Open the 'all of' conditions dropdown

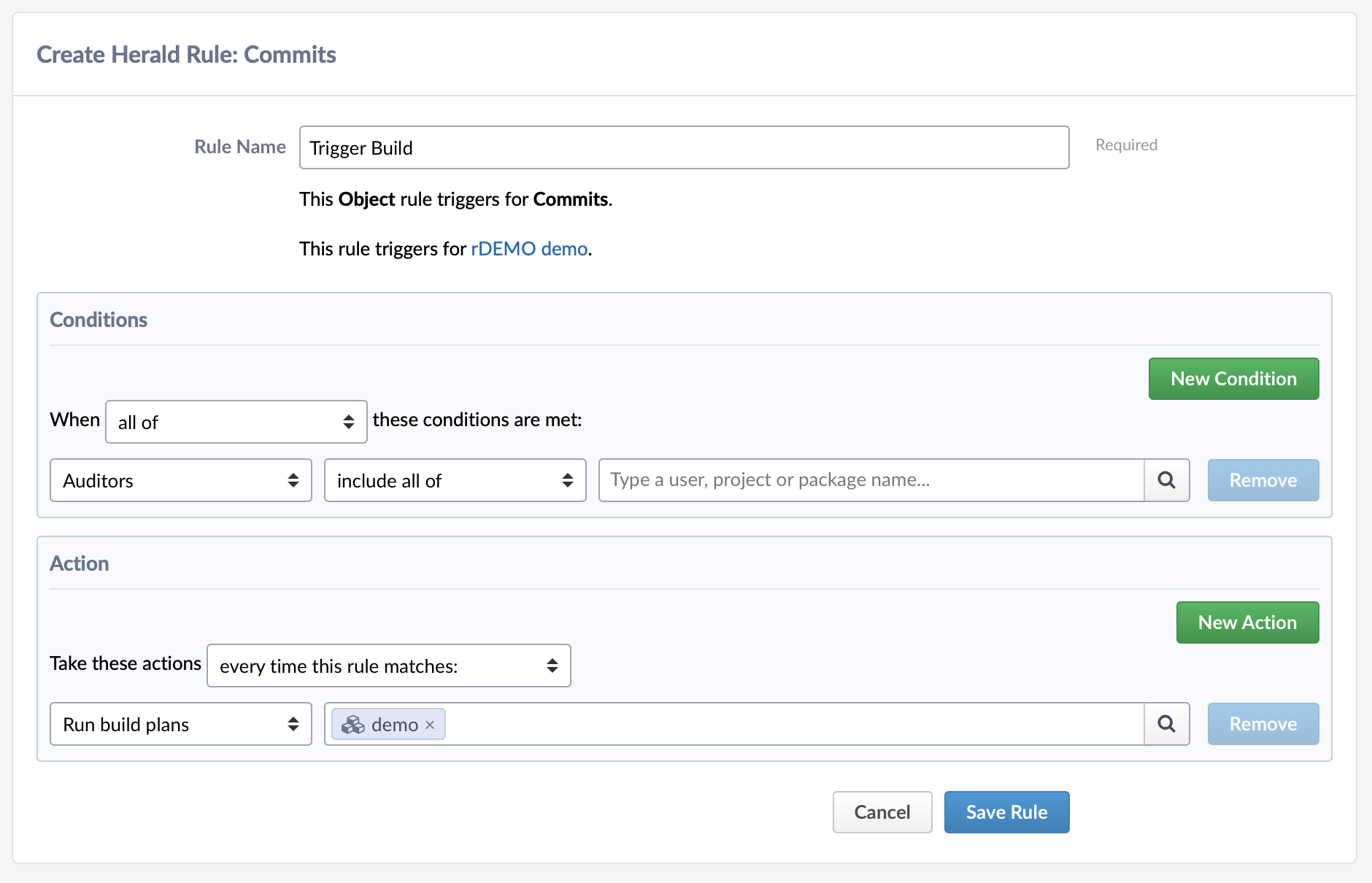click(236, 421)
